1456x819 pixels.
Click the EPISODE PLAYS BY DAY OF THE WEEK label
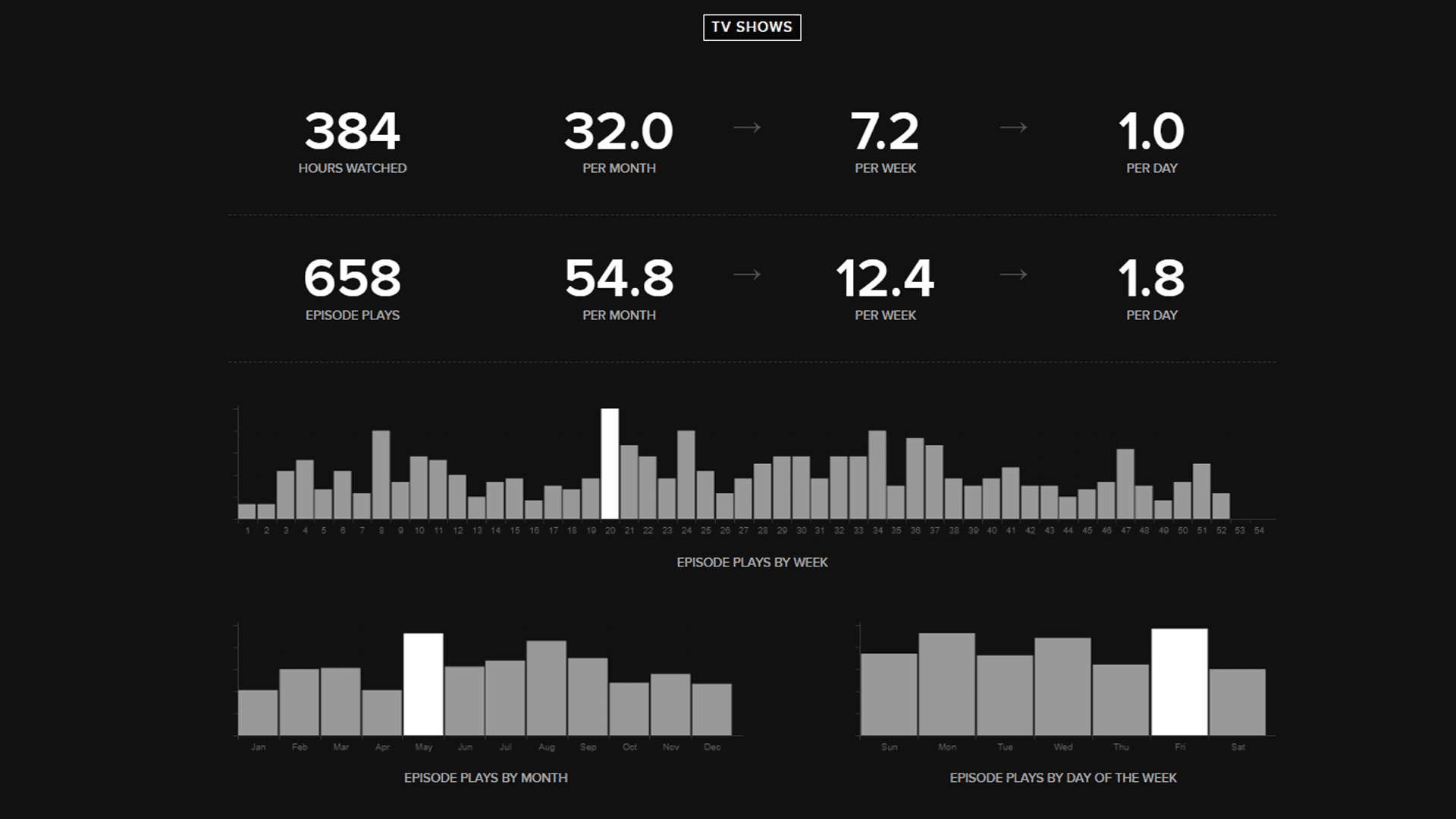click(1062, 777)
